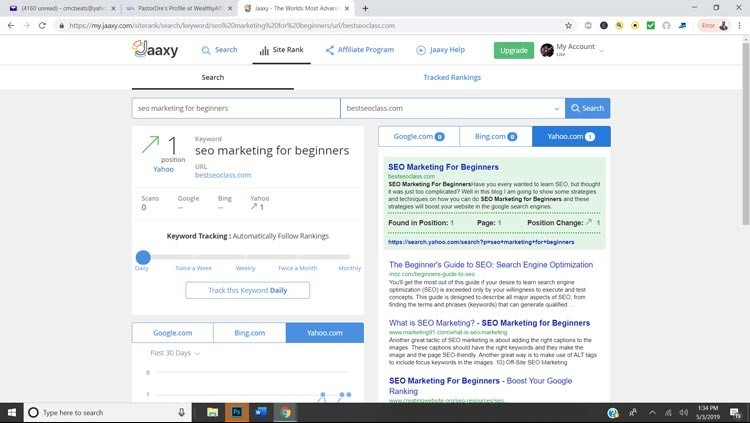Click the browser forward arrow
The height and width of the screenshot is (423, 750).
click(x=26, y=25)
